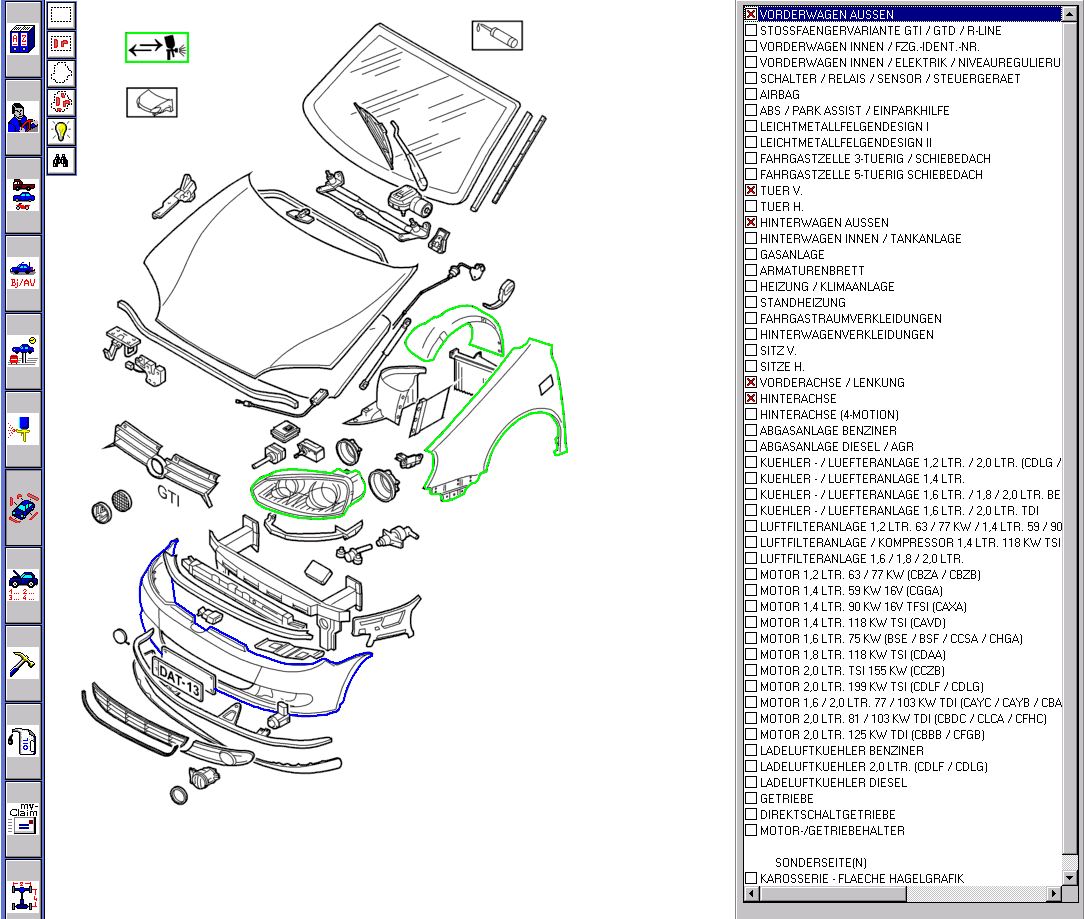1084x919 pixels.
Task: Open the hammer repair work icon
Action: 23,663
